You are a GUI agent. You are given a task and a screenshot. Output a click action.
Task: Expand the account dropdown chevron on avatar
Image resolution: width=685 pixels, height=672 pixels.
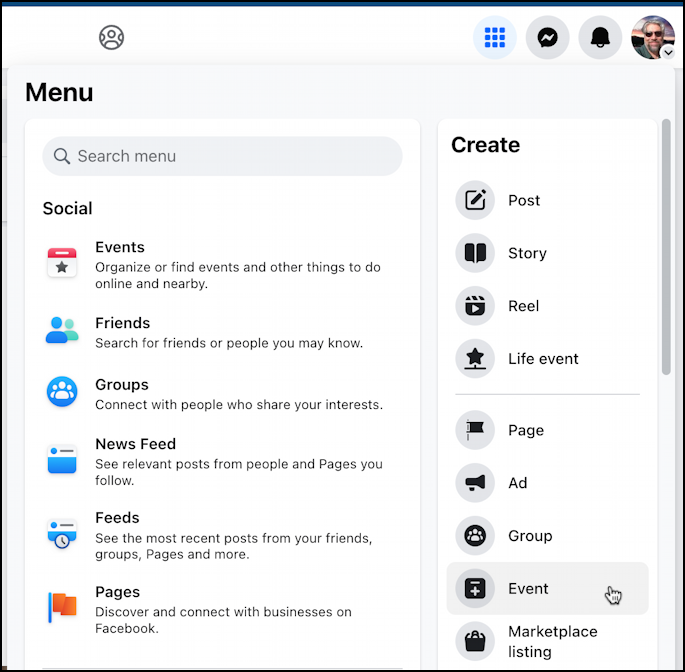668,52
